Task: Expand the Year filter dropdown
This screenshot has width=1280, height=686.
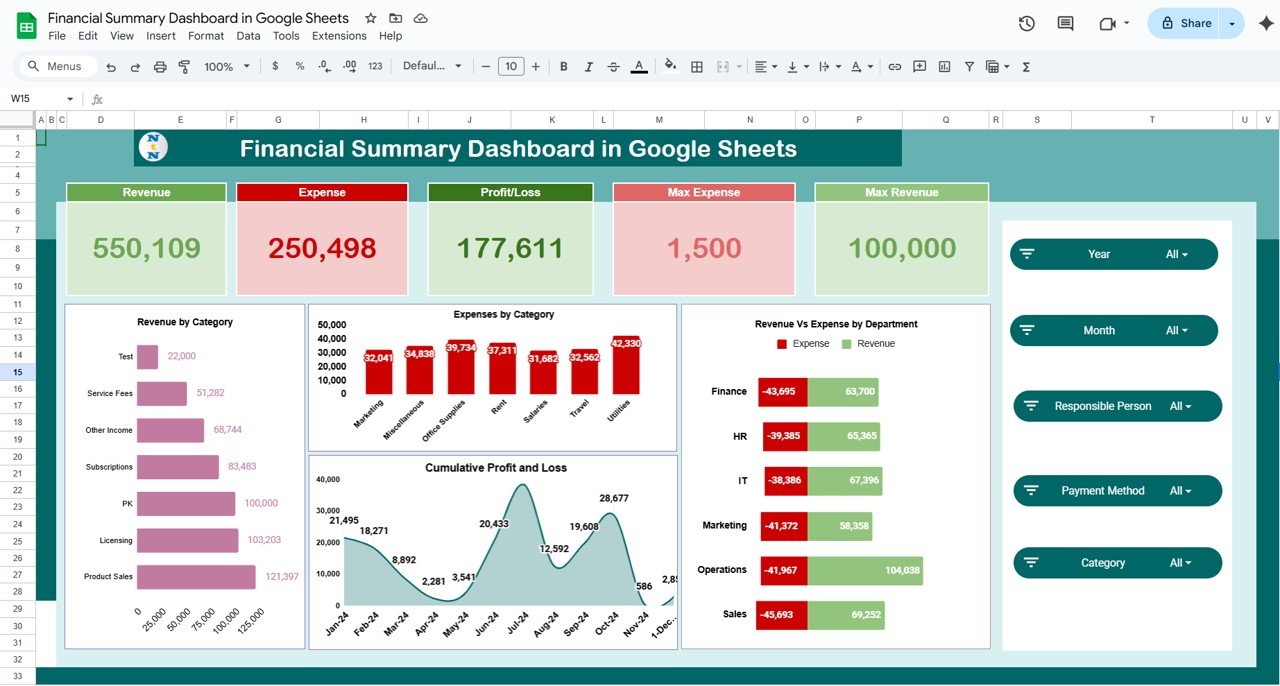Action: (1177, 254)
